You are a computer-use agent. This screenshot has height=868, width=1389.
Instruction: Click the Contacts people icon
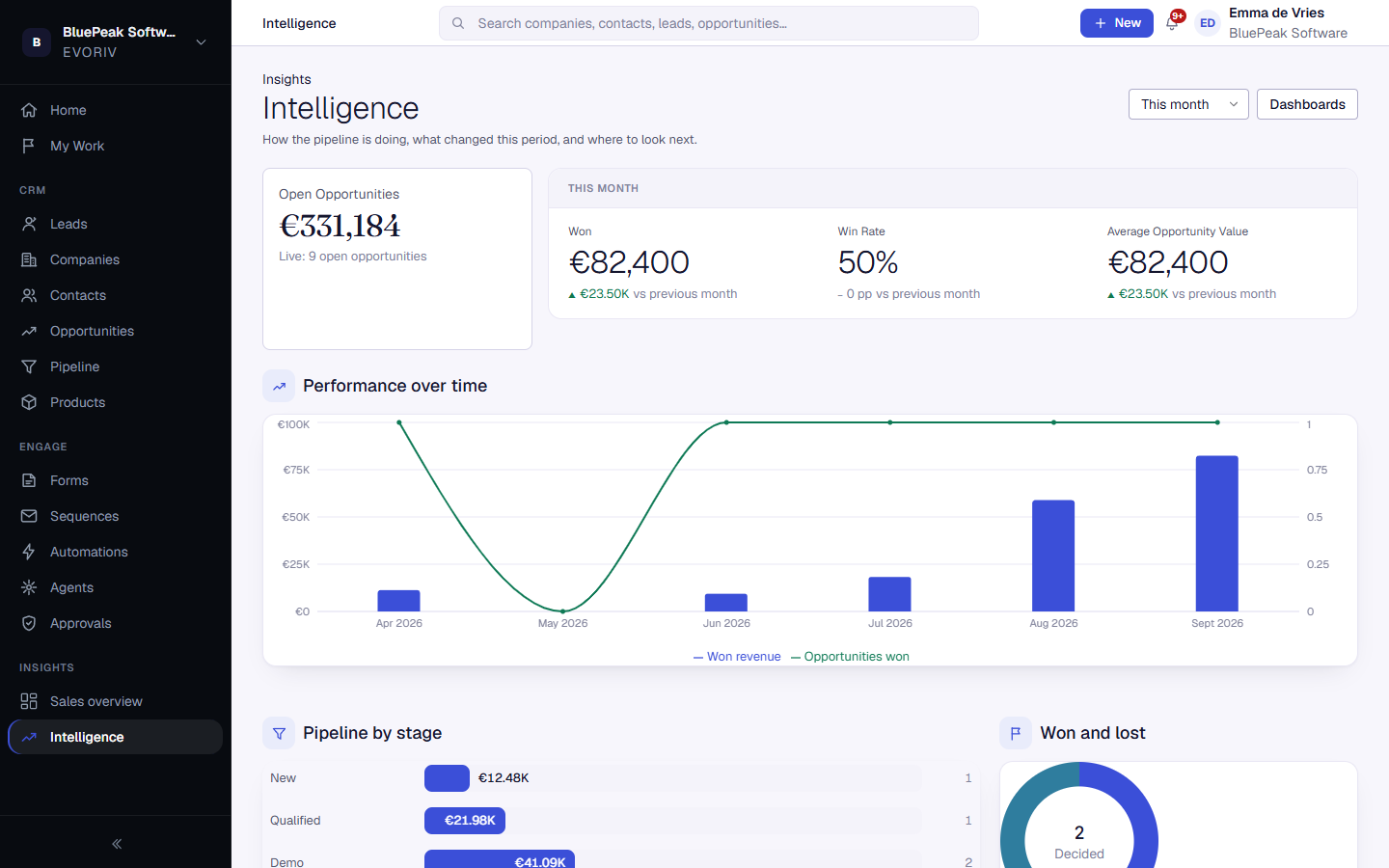tap(29, 295)
